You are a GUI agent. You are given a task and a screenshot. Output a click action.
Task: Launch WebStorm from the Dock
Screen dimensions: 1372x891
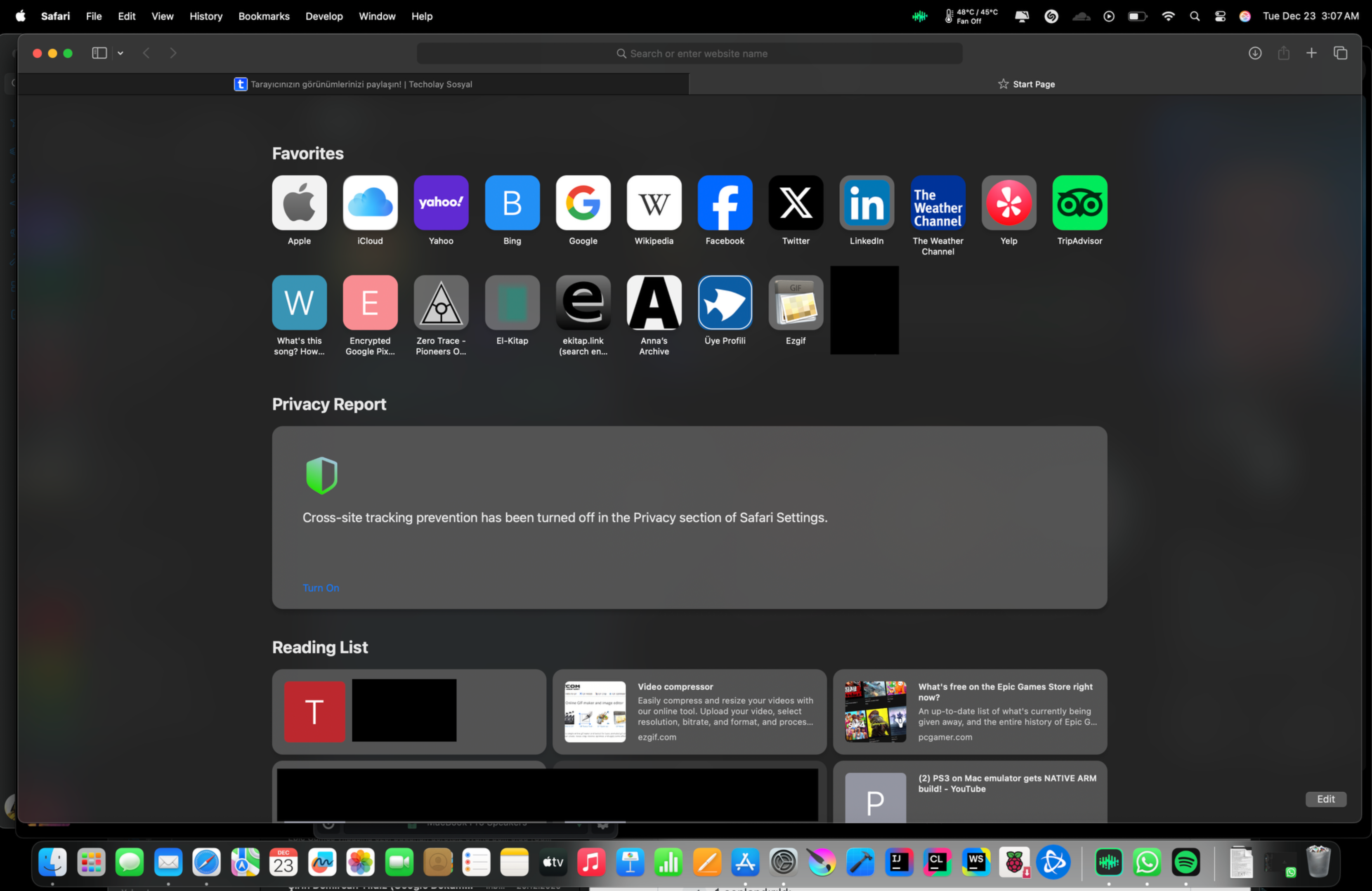(976, 862)
